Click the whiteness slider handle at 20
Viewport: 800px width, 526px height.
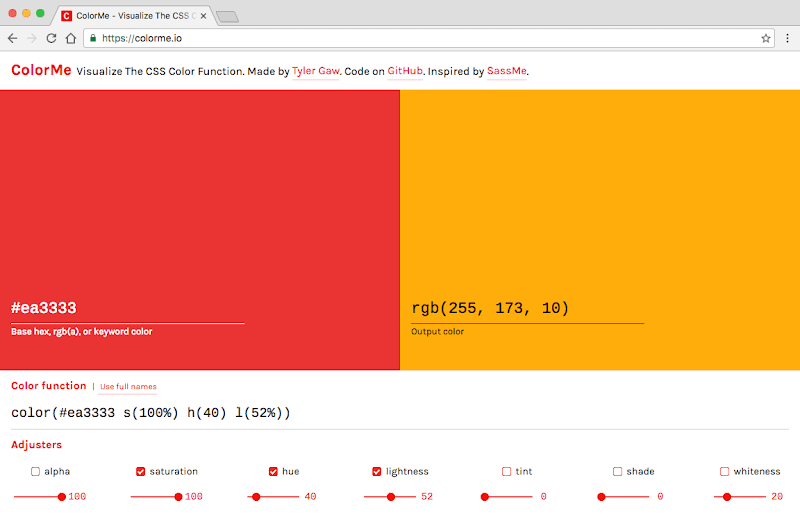[x=727, y=497]
